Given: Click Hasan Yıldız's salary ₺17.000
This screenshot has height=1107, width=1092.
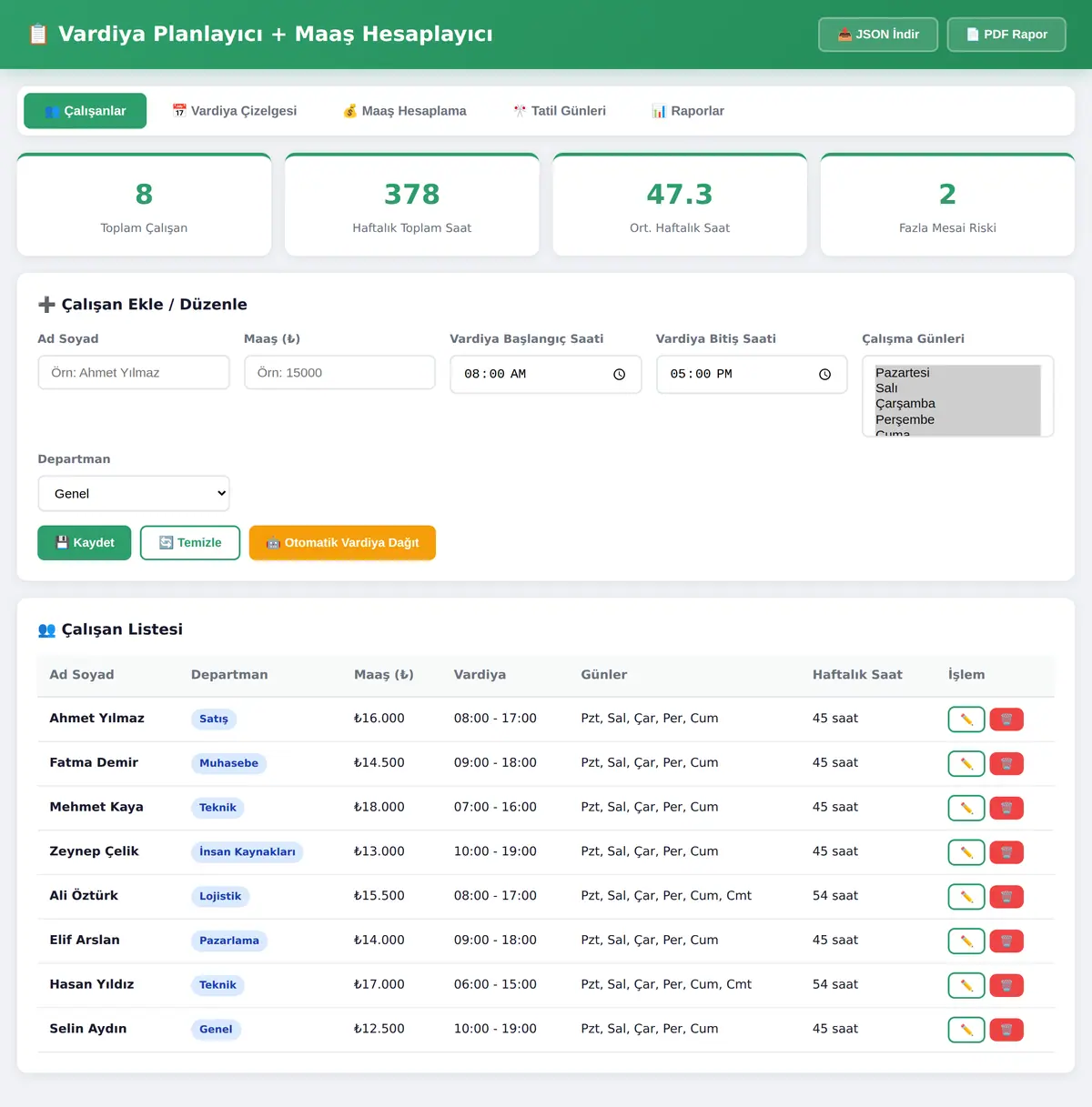Looking at the screenshot, I should 379,984.
